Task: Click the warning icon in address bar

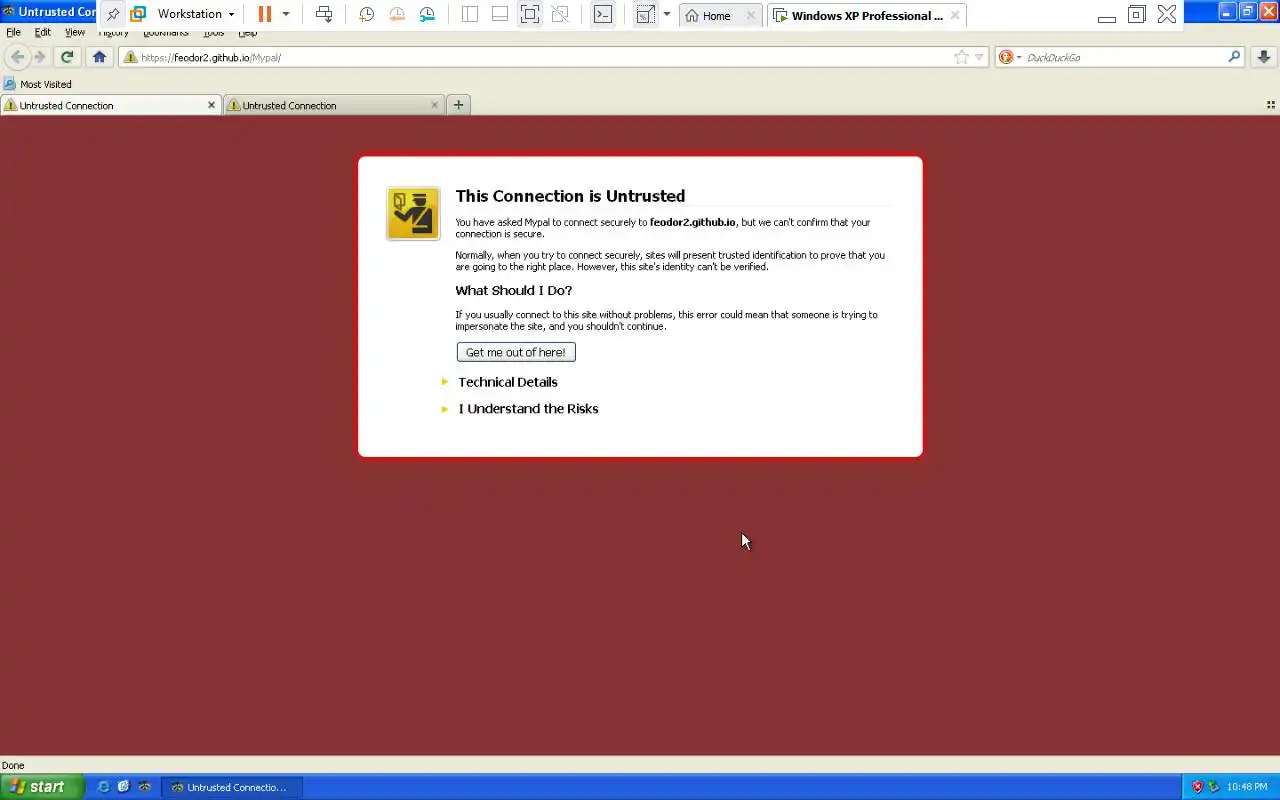Action: [x=130, y=57]
